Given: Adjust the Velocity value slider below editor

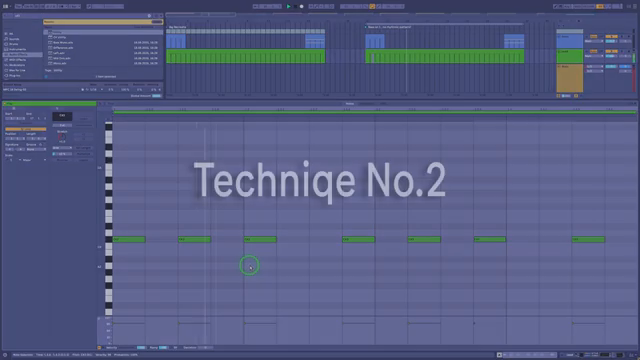Looking at the screenshot, I should [x=141, y=348].
